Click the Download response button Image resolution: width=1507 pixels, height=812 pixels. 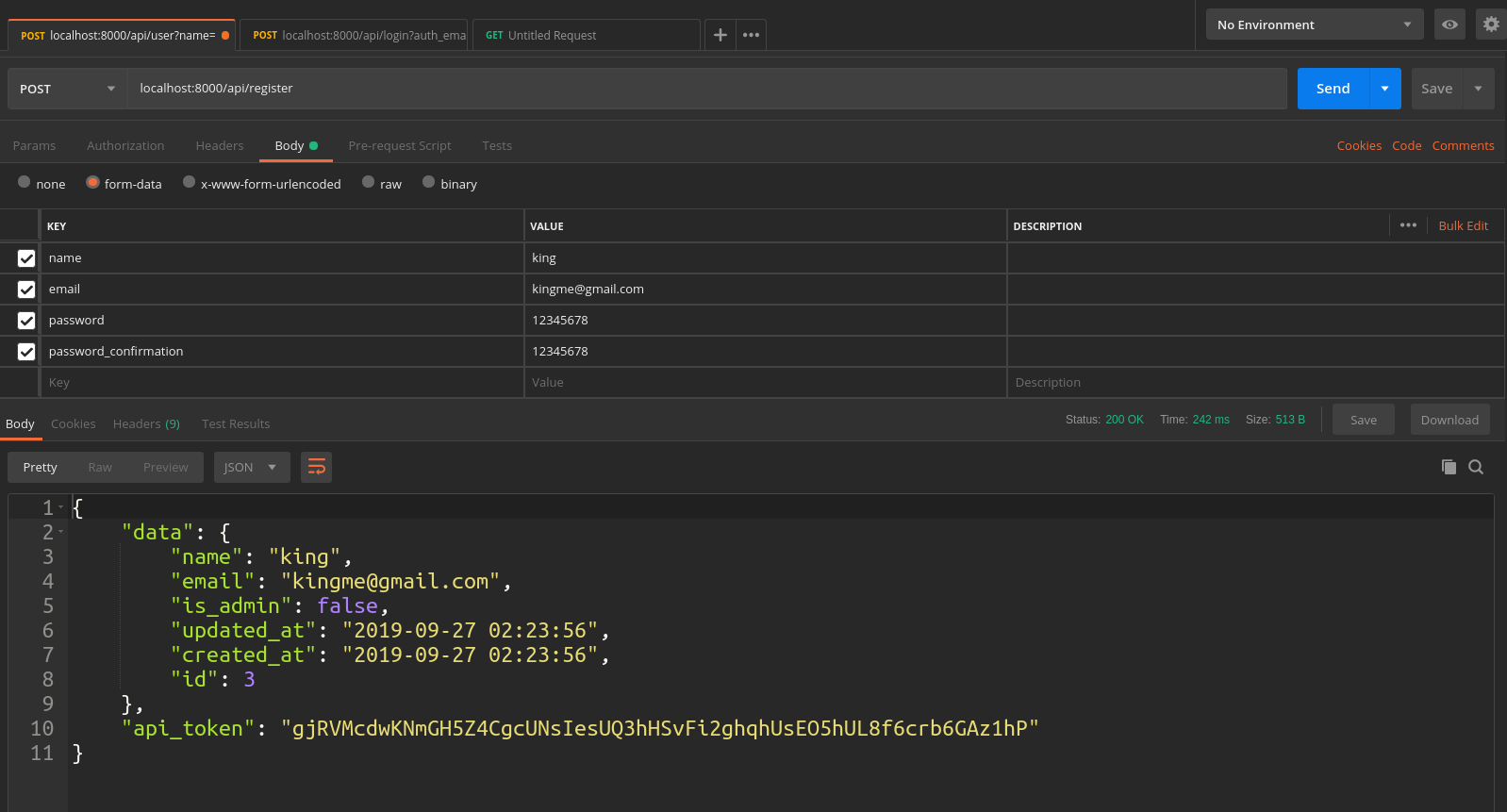tap(1450, 420)
